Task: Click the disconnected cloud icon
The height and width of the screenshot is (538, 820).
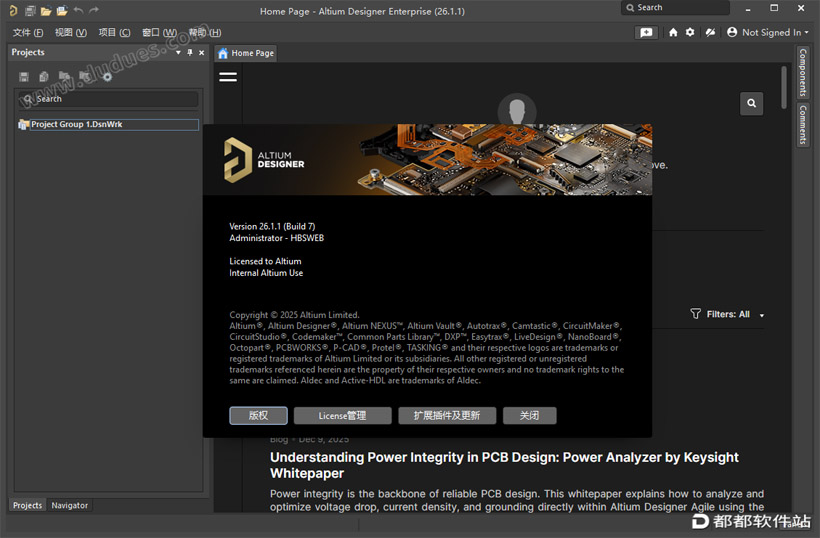Action: tap(710, 32)
